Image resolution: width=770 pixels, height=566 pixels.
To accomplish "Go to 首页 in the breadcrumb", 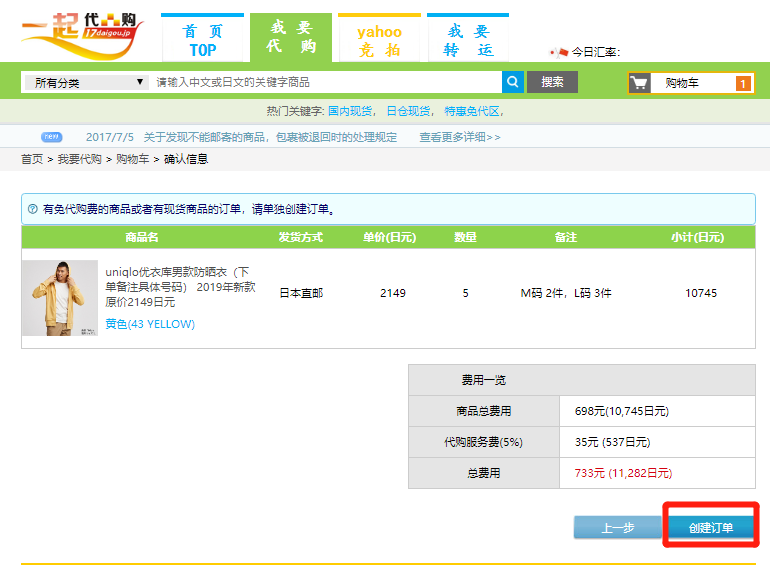I will pyautogui.click(x=32, y=159).
